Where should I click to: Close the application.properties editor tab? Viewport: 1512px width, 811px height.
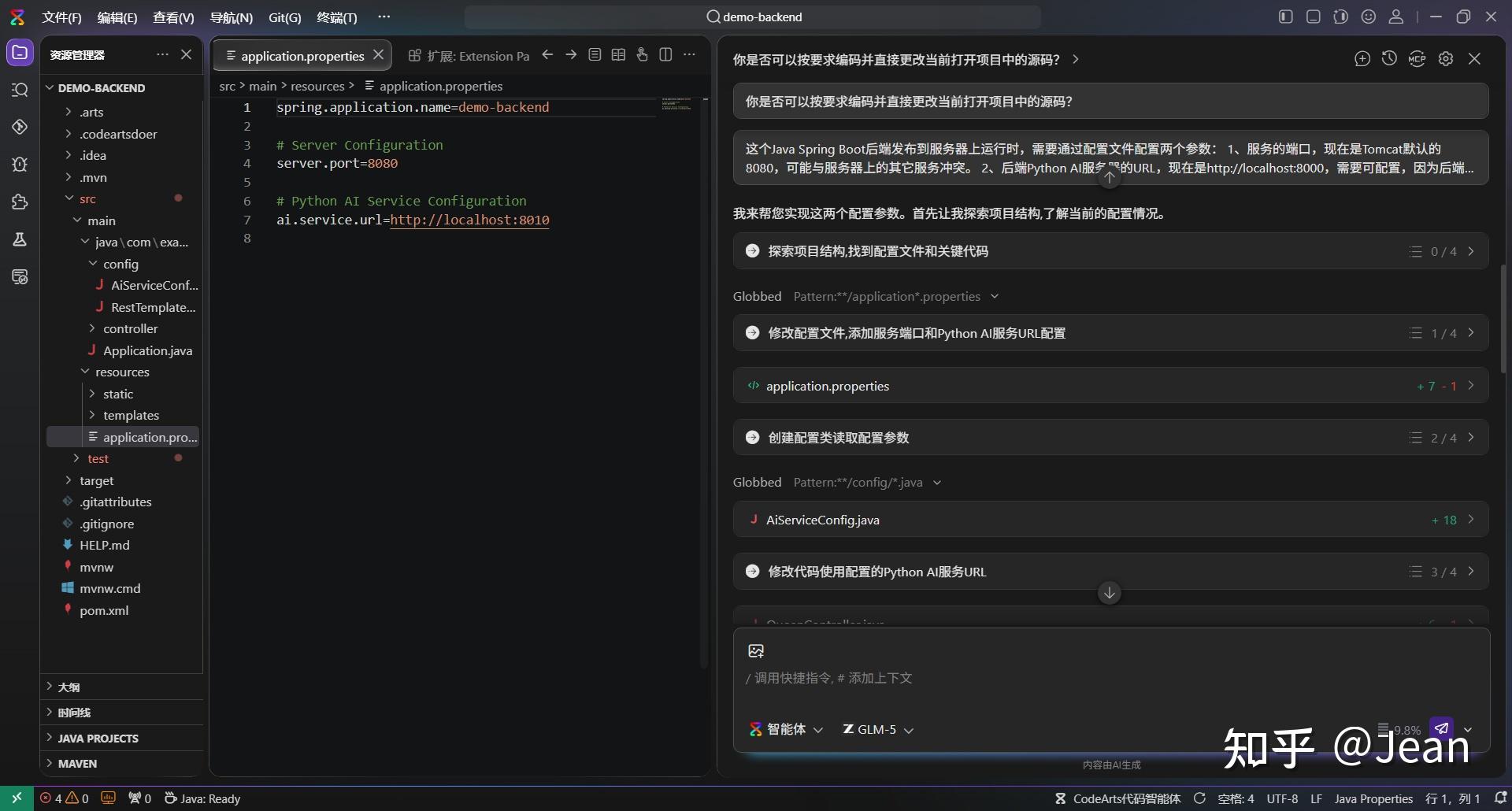pos(379,55)
